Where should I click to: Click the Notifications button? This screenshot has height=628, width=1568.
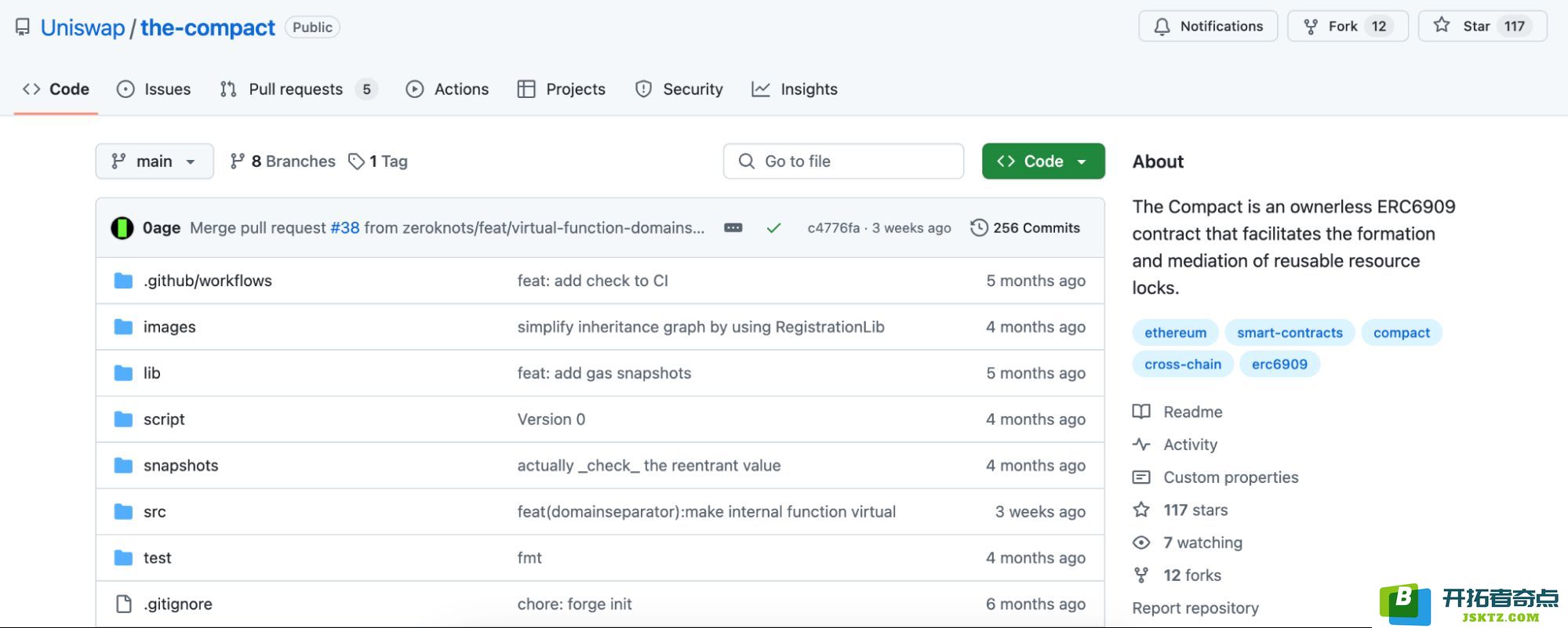point(1208,26)
